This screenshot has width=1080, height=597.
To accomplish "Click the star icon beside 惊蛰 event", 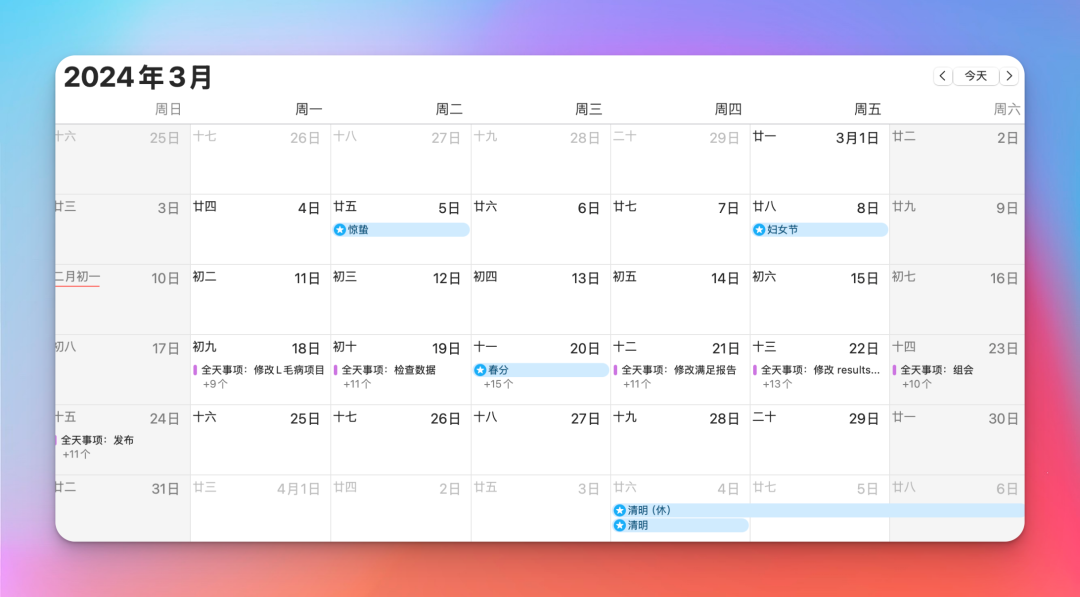I will click(339, 230).
